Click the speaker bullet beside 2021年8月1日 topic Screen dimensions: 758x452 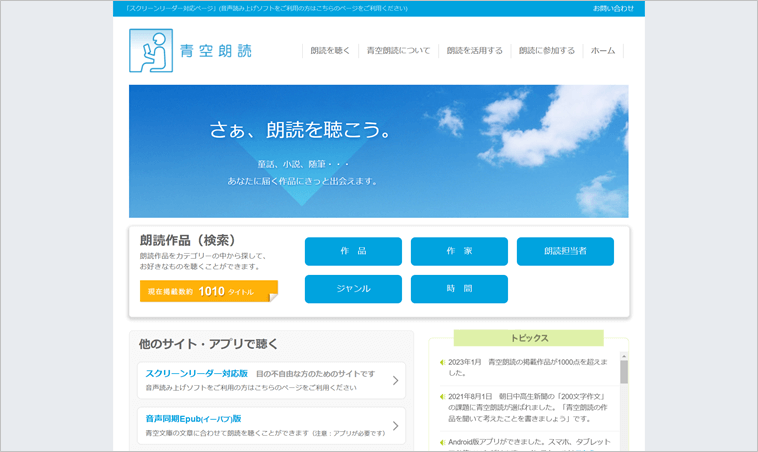coord(442,395)
